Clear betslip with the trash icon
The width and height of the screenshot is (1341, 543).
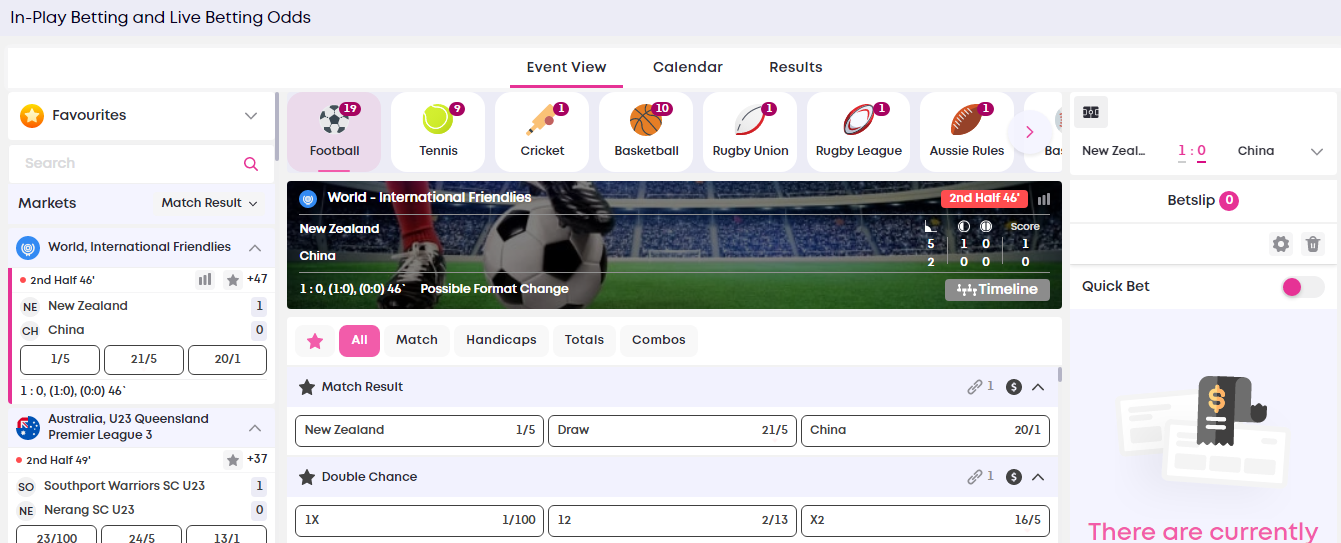tap(1314, 244)
